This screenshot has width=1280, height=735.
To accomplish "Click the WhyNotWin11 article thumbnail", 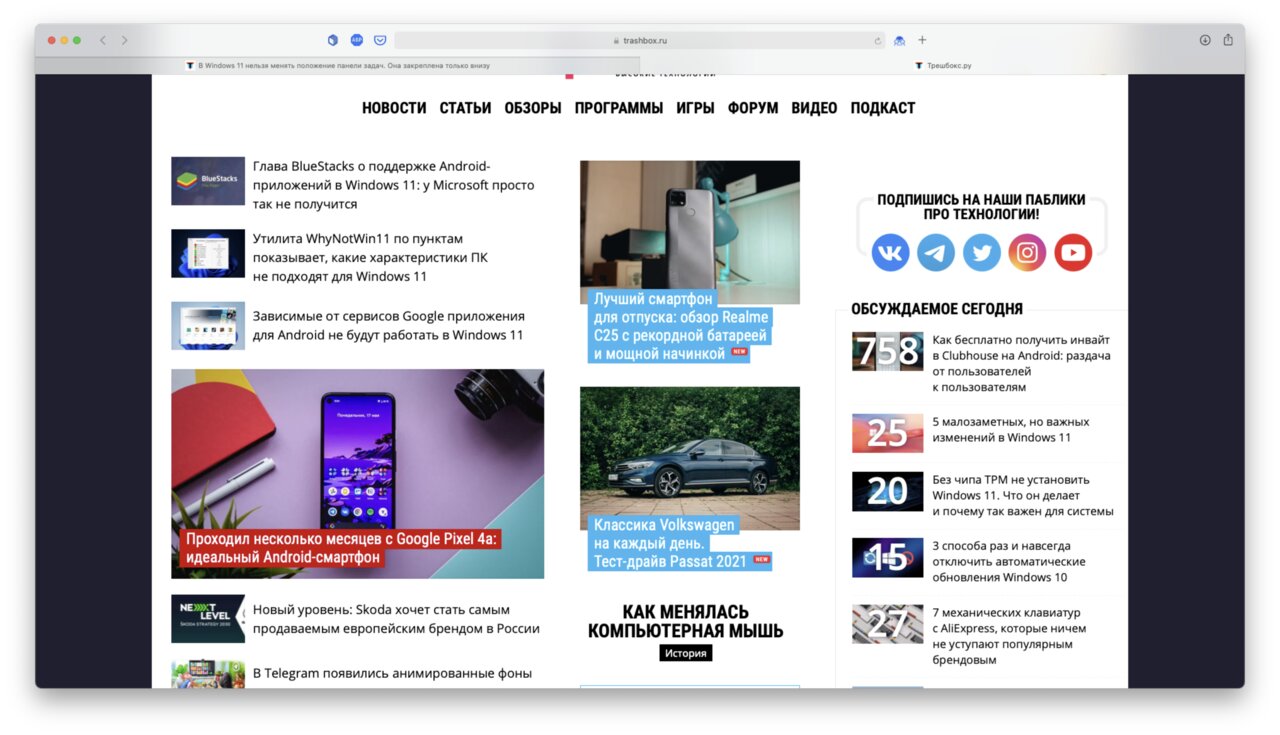I will click(208, 253).
